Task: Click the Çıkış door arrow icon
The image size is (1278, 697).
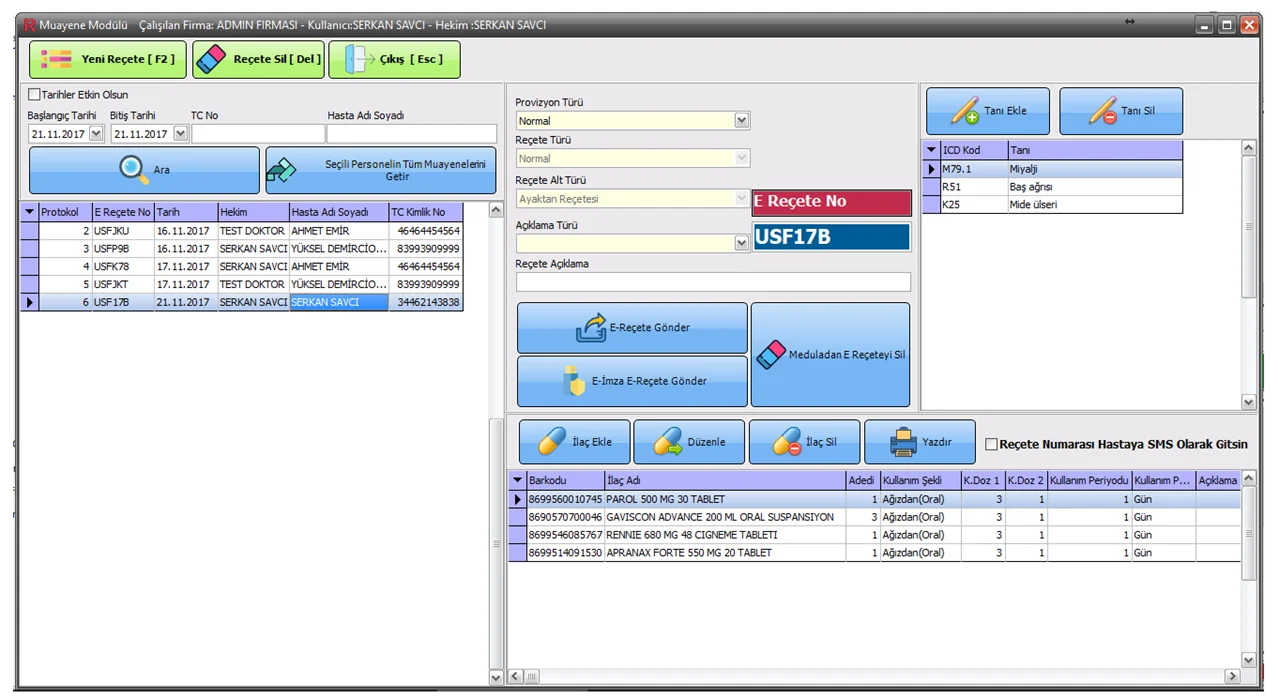Action: (360, 60)
